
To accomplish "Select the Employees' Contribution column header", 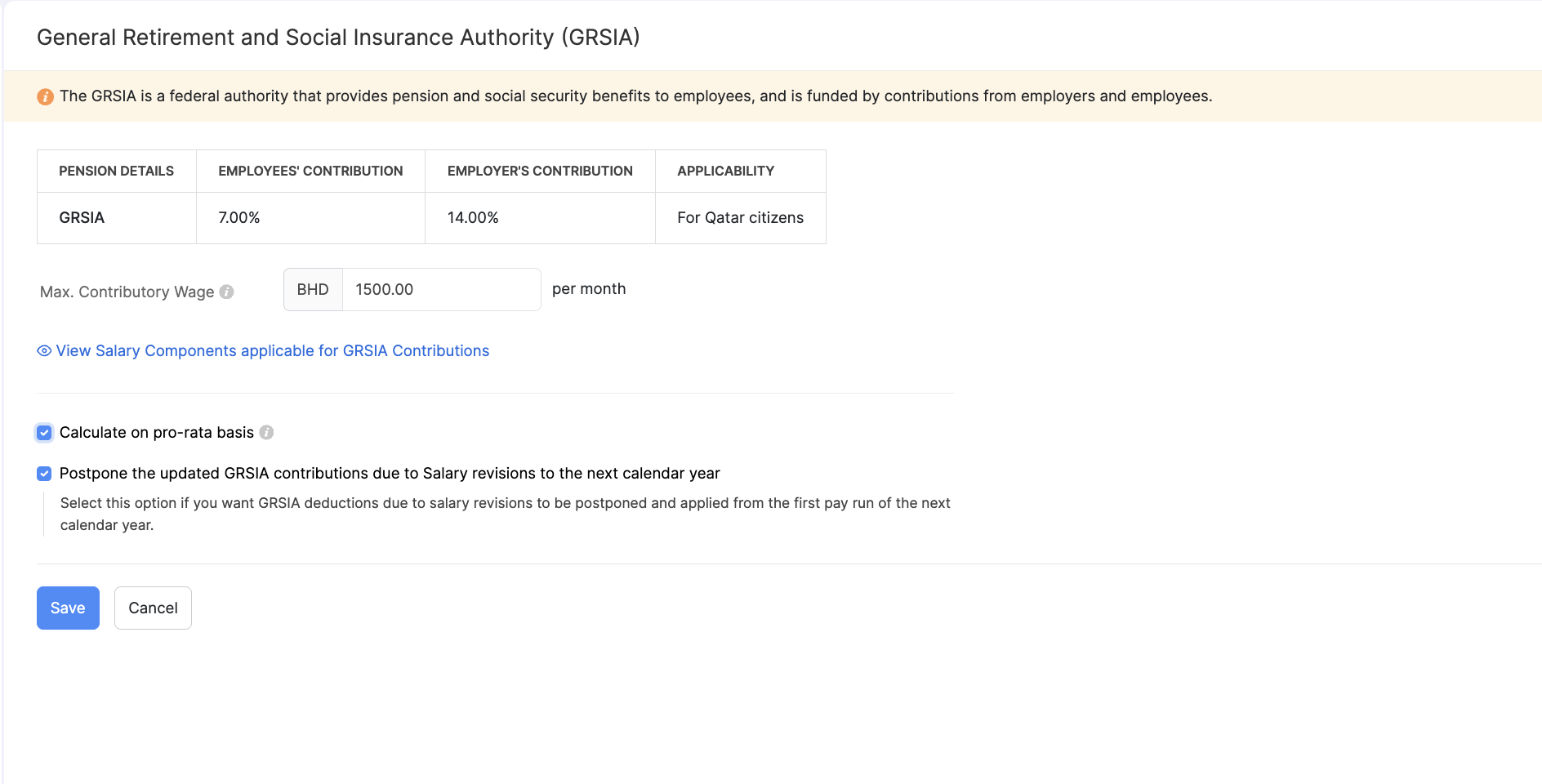I will point(310,171).
